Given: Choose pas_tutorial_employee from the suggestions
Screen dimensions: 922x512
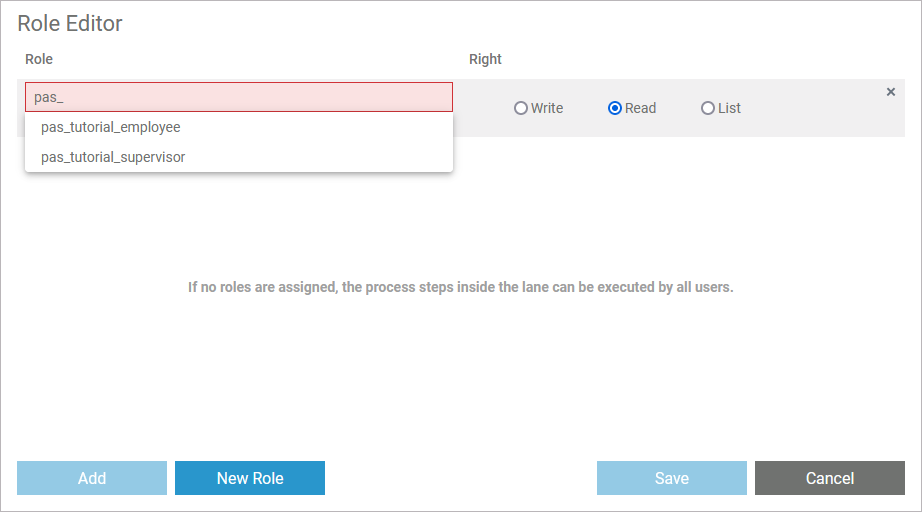Looking at the screenshot, I should 111,127.
